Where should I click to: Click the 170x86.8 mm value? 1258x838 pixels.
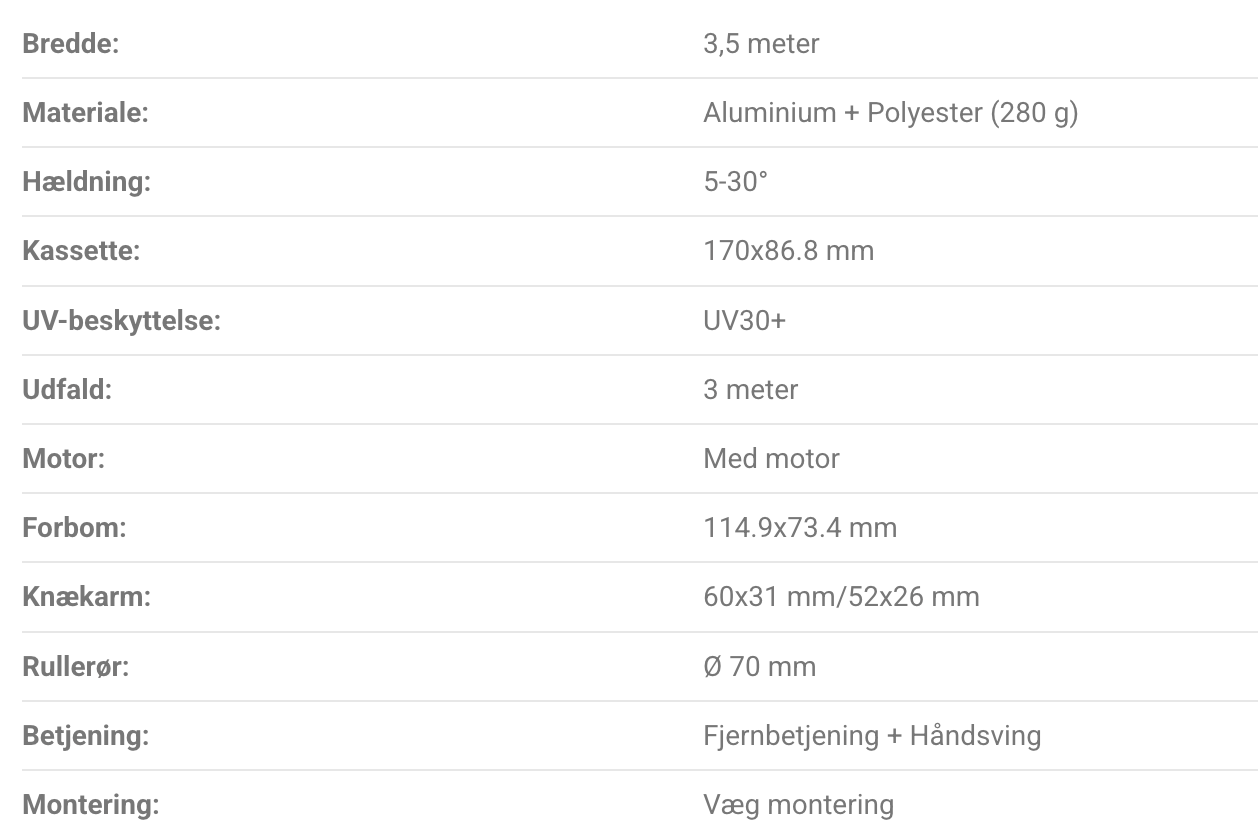(x=788, y=251)
